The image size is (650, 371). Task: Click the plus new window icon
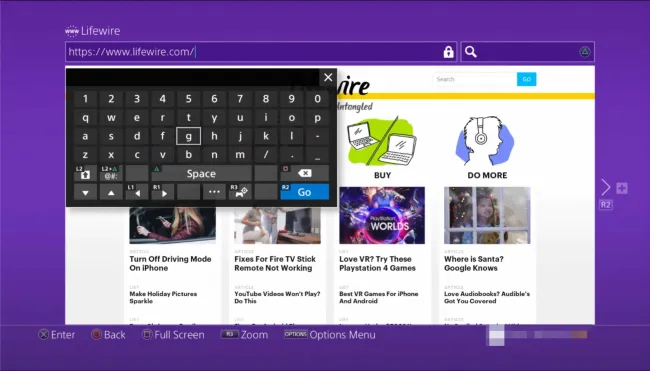pyautogui.click(x=622, y=188)
